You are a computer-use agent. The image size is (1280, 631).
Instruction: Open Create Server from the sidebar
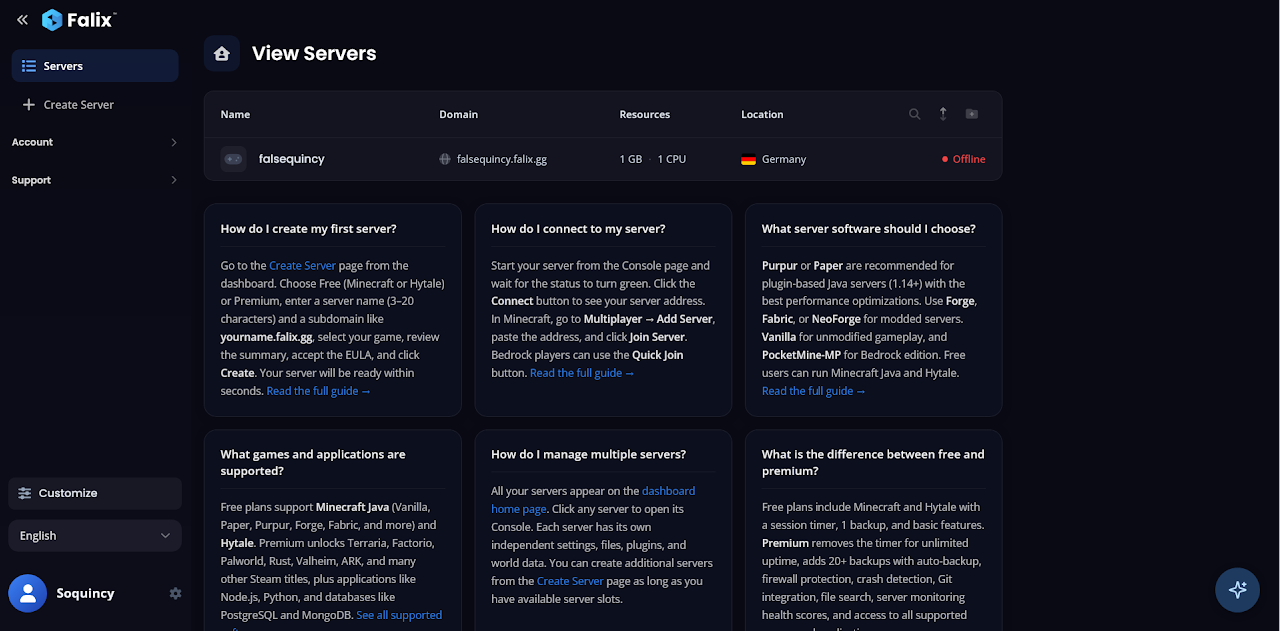(79, 104)
